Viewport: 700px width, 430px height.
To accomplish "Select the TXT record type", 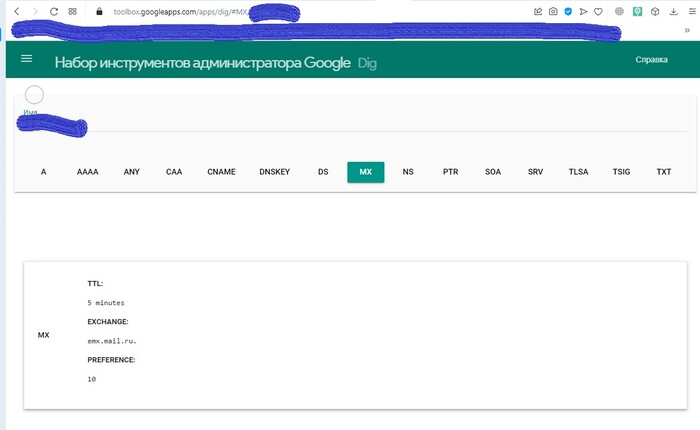I will pos(664,172).
